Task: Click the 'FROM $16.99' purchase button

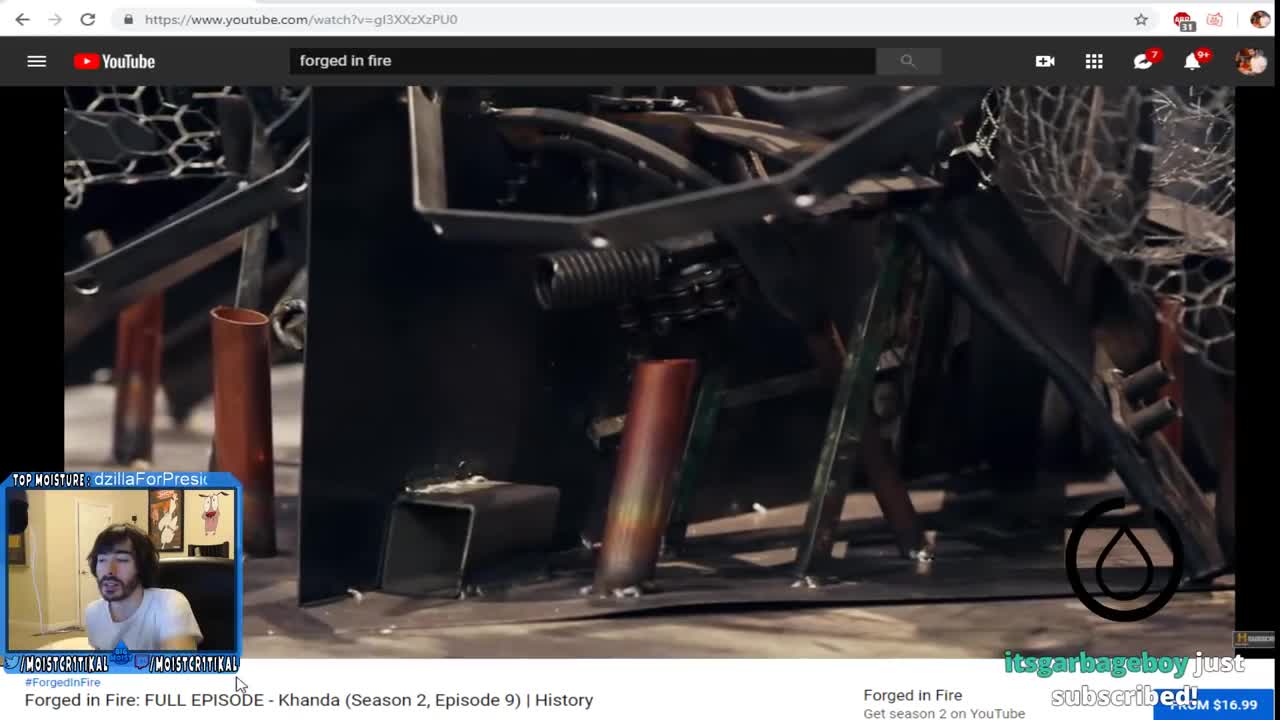Action: click(1214, 705)
